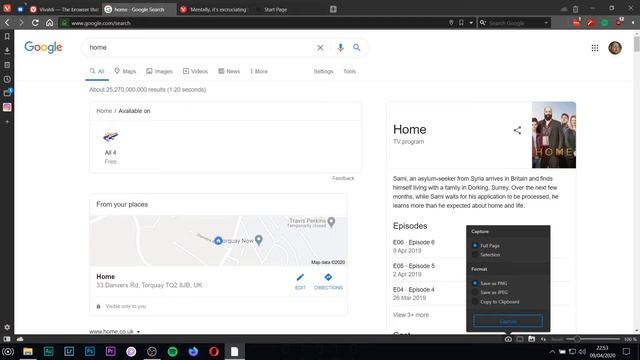This screenshot has height=360, width=640.
Task: Add a new web panel
Action: coord(7,122)
